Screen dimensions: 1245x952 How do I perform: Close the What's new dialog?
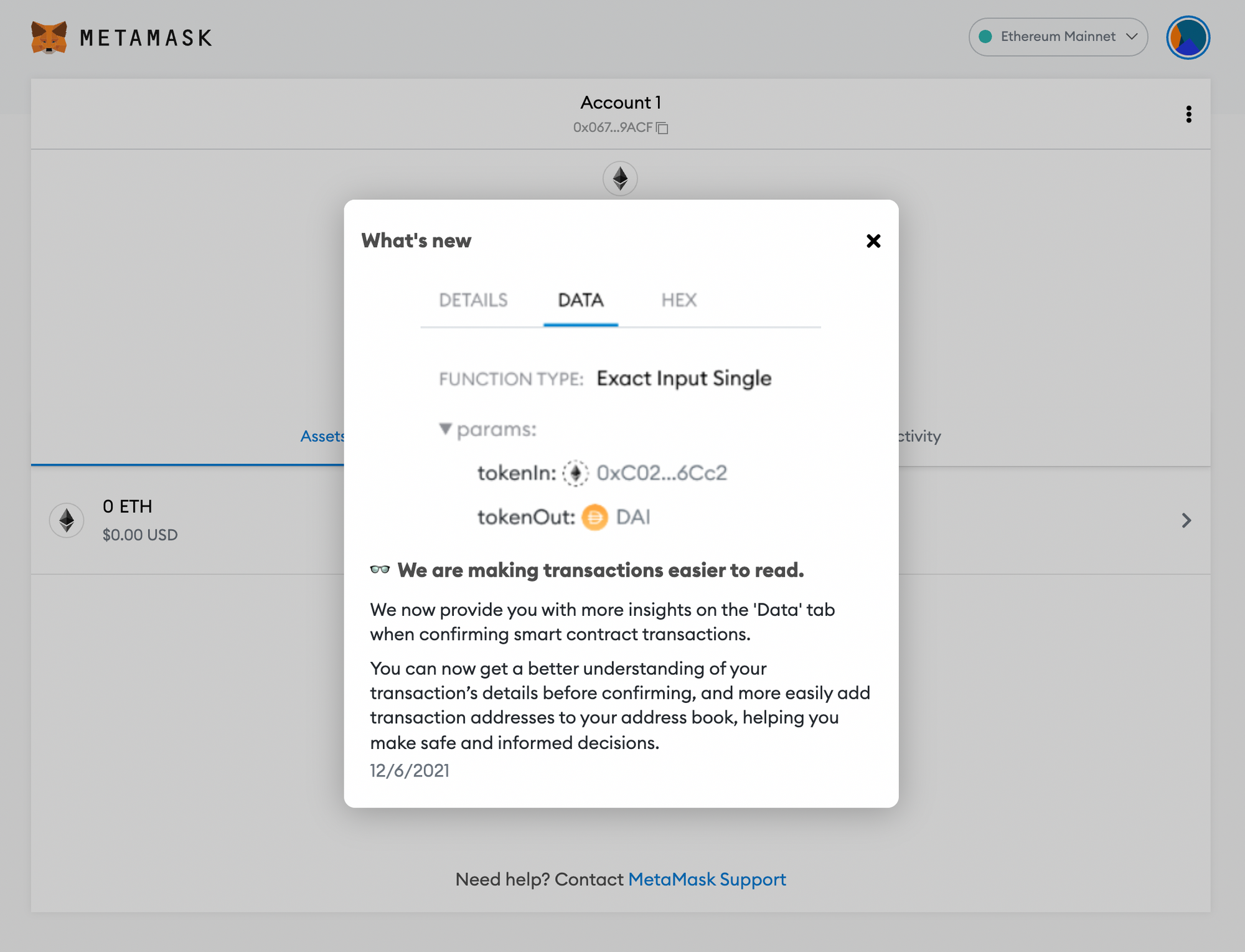873,242
